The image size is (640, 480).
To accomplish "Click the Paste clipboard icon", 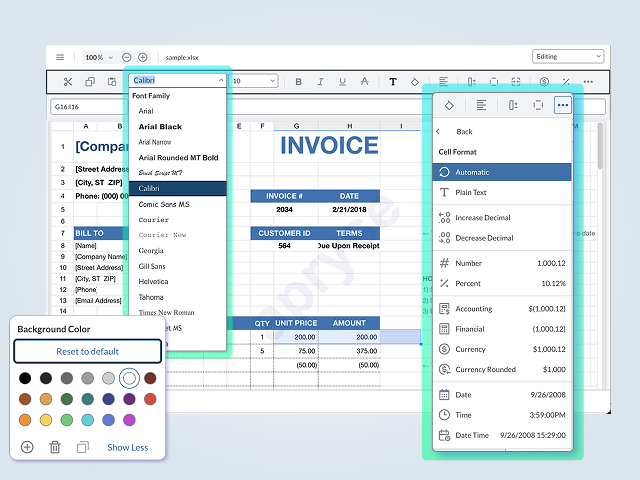I will click(111, 82).
